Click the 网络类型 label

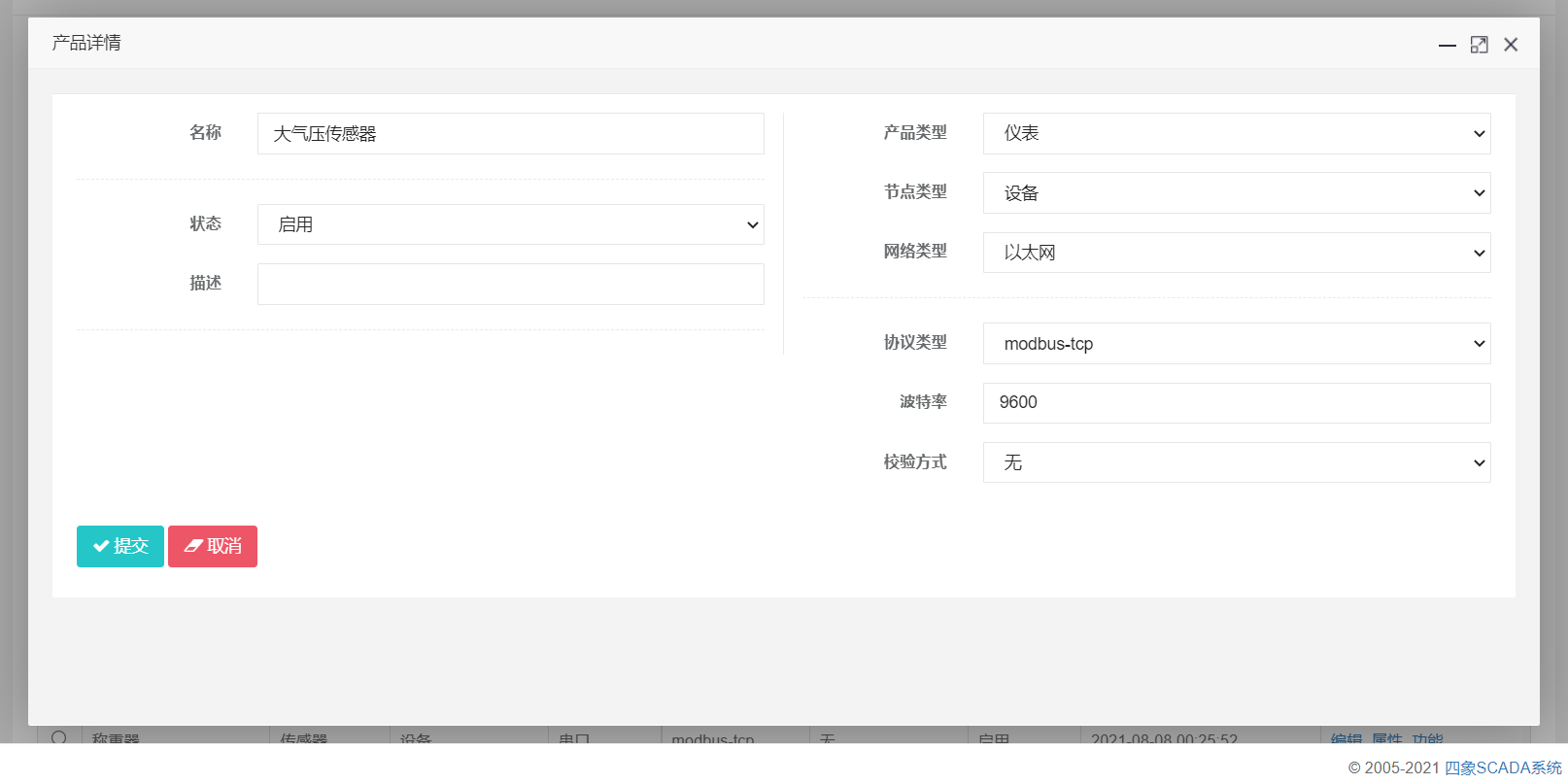(915, 251)
